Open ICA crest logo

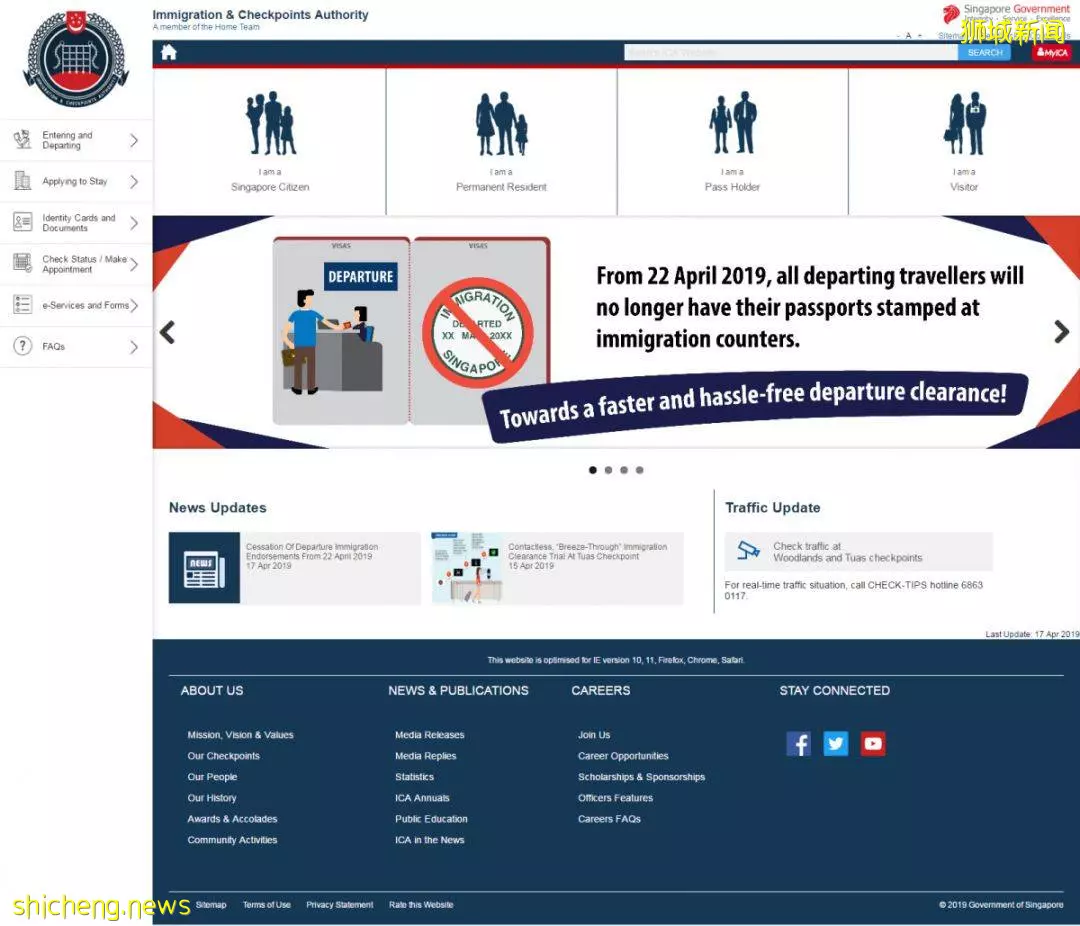click(x=76, y=58)
